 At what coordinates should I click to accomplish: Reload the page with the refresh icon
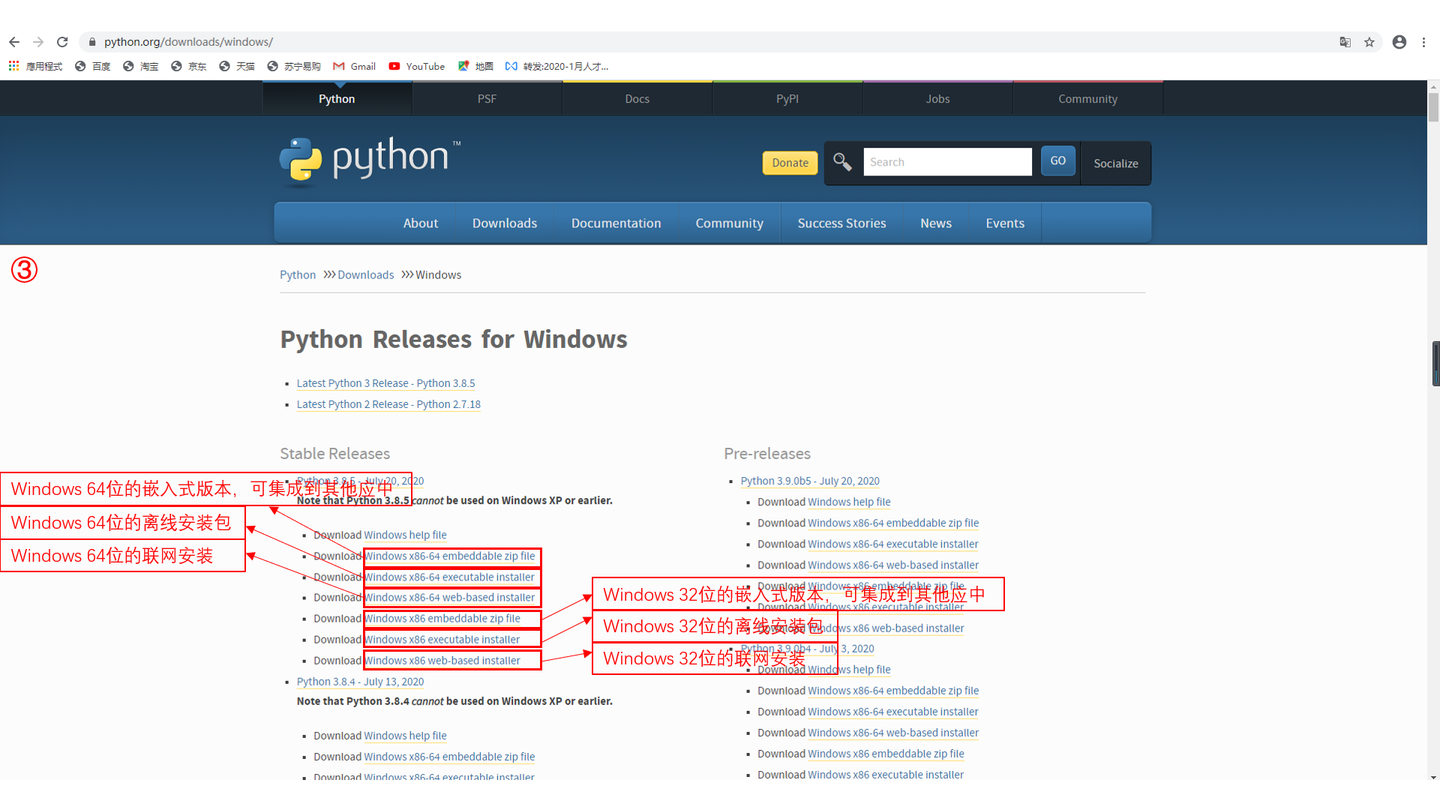(x=62, y=42)
